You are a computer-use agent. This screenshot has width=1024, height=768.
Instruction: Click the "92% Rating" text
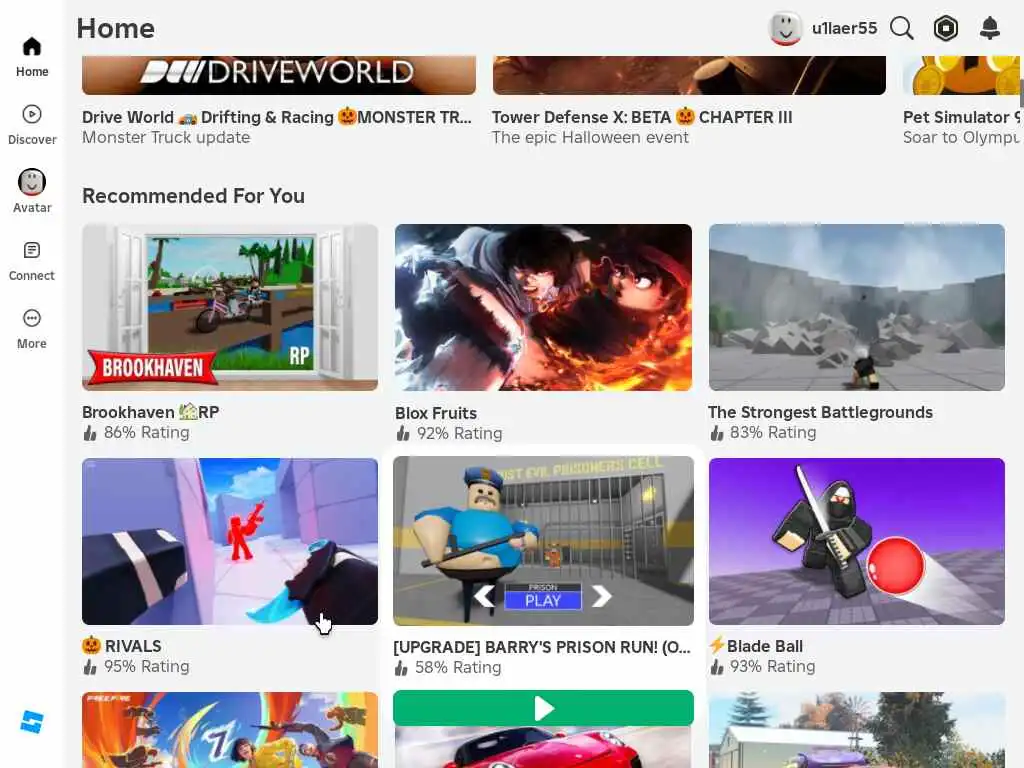460,433
